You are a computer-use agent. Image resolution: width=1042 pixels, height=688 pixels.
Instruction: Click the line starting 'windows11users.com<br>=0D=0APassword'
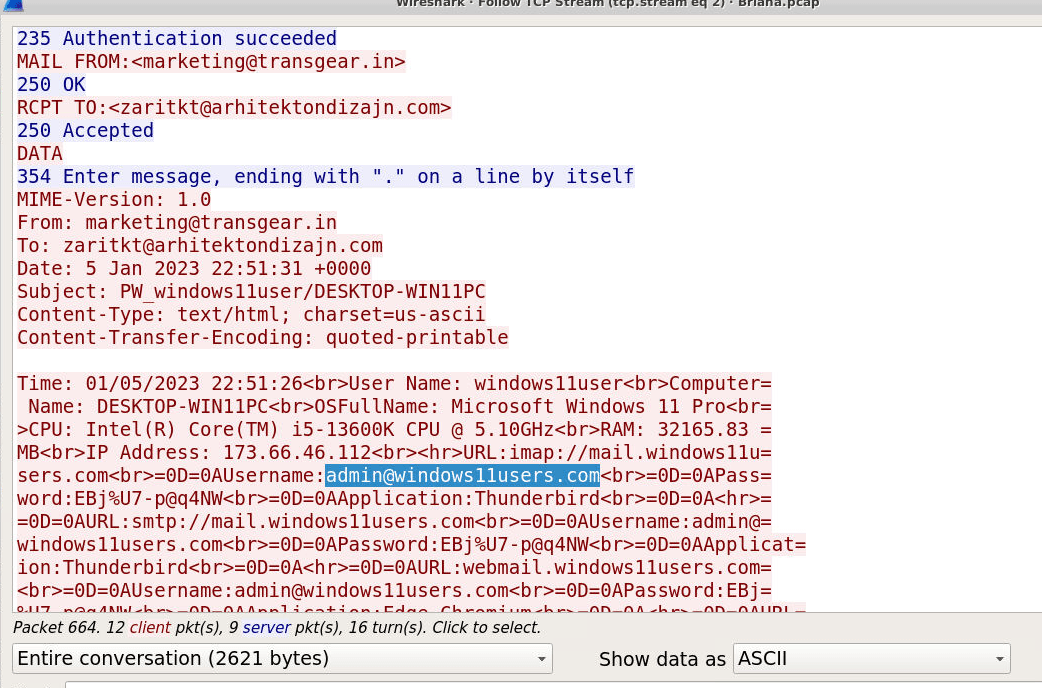point(411,544)
